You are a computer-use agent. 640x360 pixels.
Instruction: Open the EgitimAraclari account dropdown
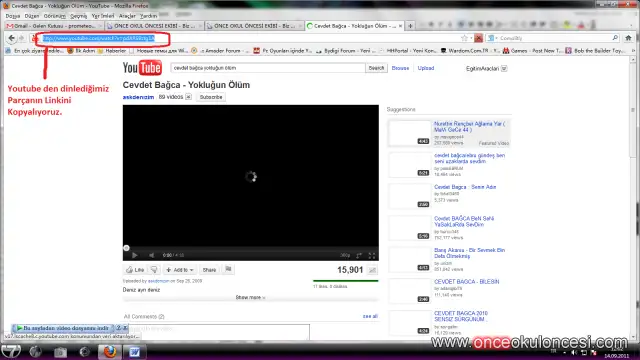pos(504,69)
